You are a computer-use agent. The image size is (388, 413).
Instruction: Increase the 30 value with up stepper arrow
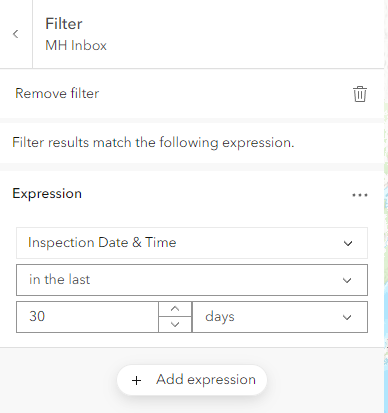click(175, 309)
